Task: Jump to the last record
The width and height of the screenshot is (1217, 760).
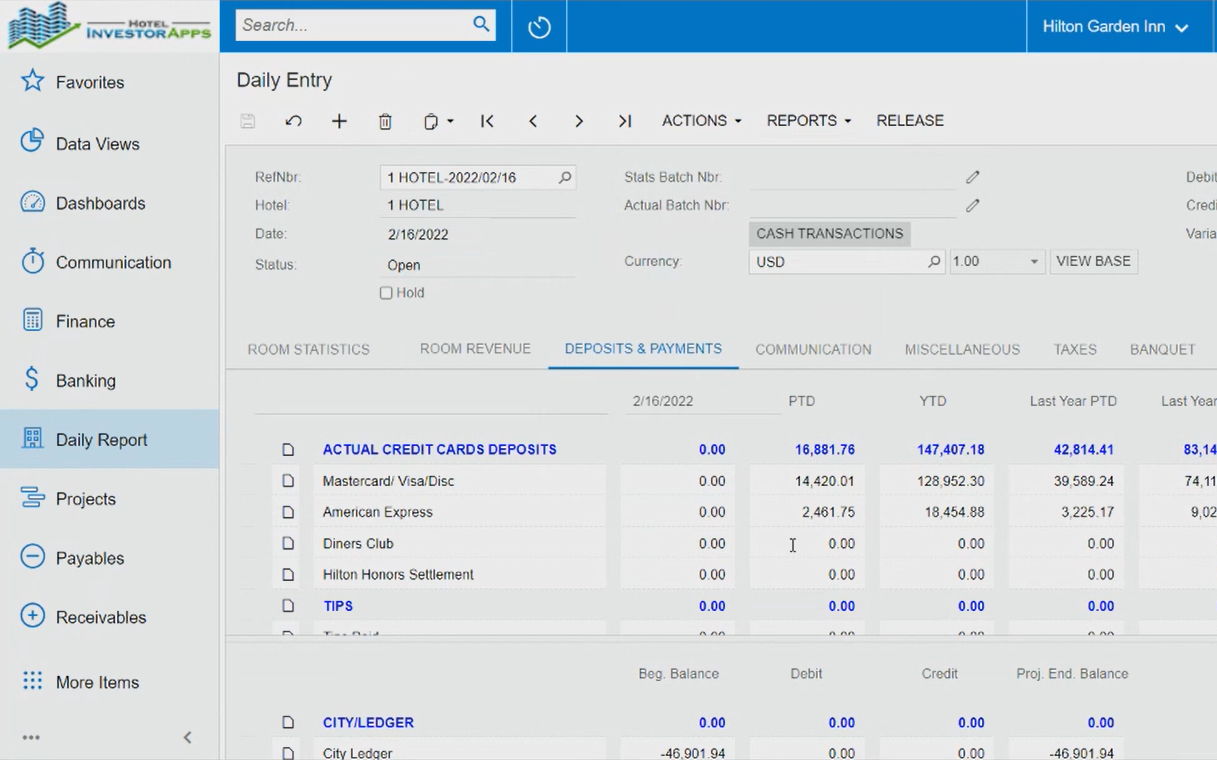Action: (625, 121)
